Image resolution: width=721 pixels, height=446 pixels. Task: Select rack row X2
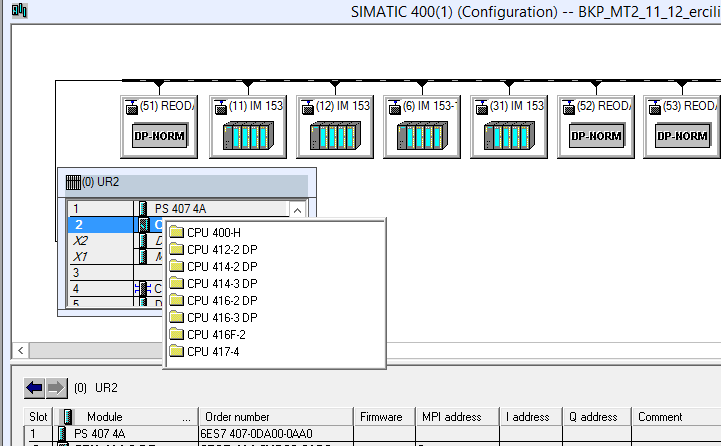pyautogui.click(x=115, y=240)
